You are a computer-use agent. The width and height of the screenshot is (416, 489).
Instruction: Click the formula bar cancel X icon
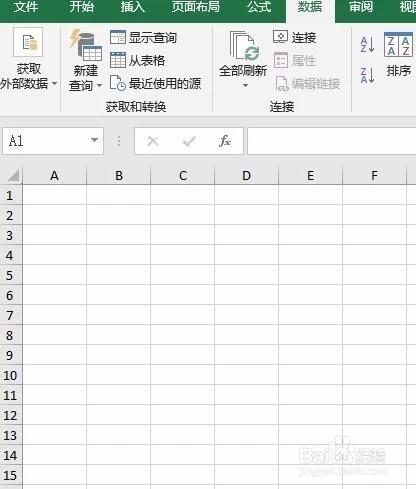(153, 141)
